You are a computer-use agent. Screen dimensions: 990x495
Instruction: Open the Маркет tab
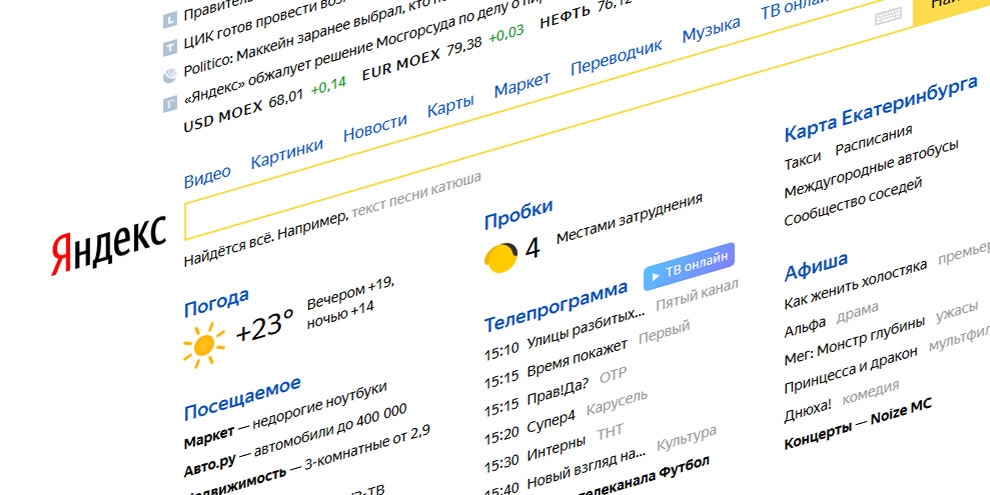[522, 85]
